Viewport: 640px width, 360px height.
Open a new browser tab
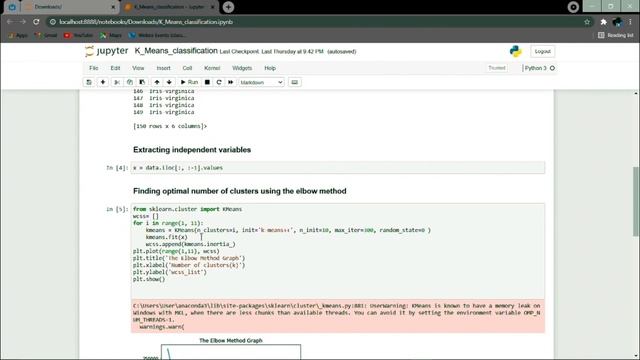click(229, 7)
